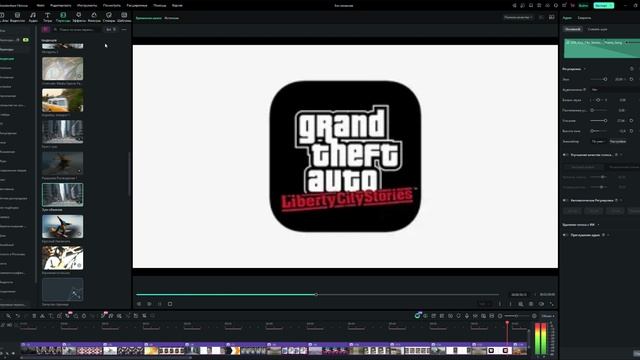
Task: Zoom in the timeline with plus icon
Action: [x=534, y=316]
